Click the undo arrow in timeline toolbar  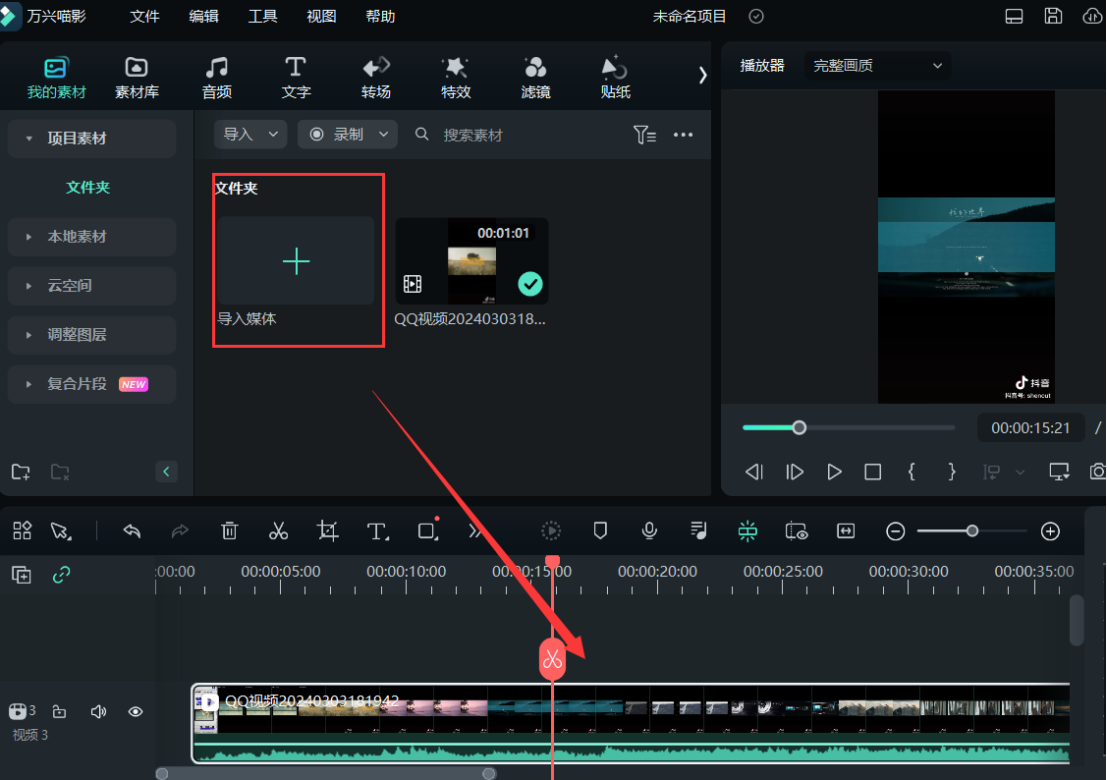131,531
